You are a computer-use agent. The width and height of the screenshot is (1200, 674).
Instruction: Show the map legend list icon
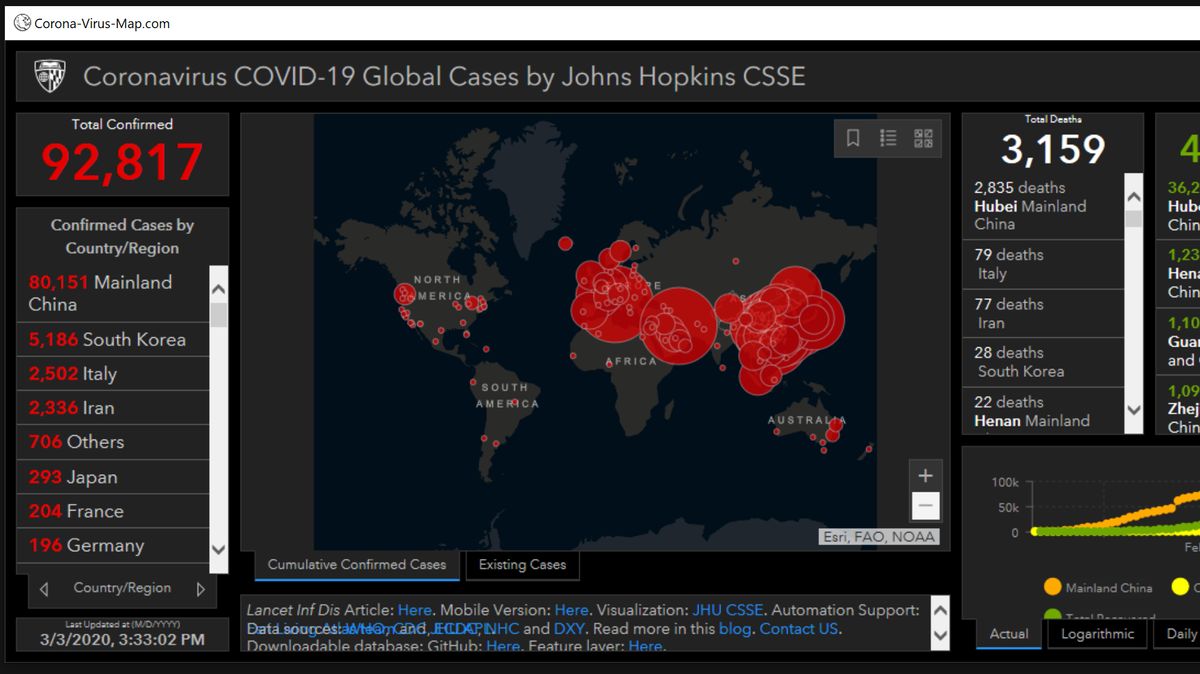888,139
